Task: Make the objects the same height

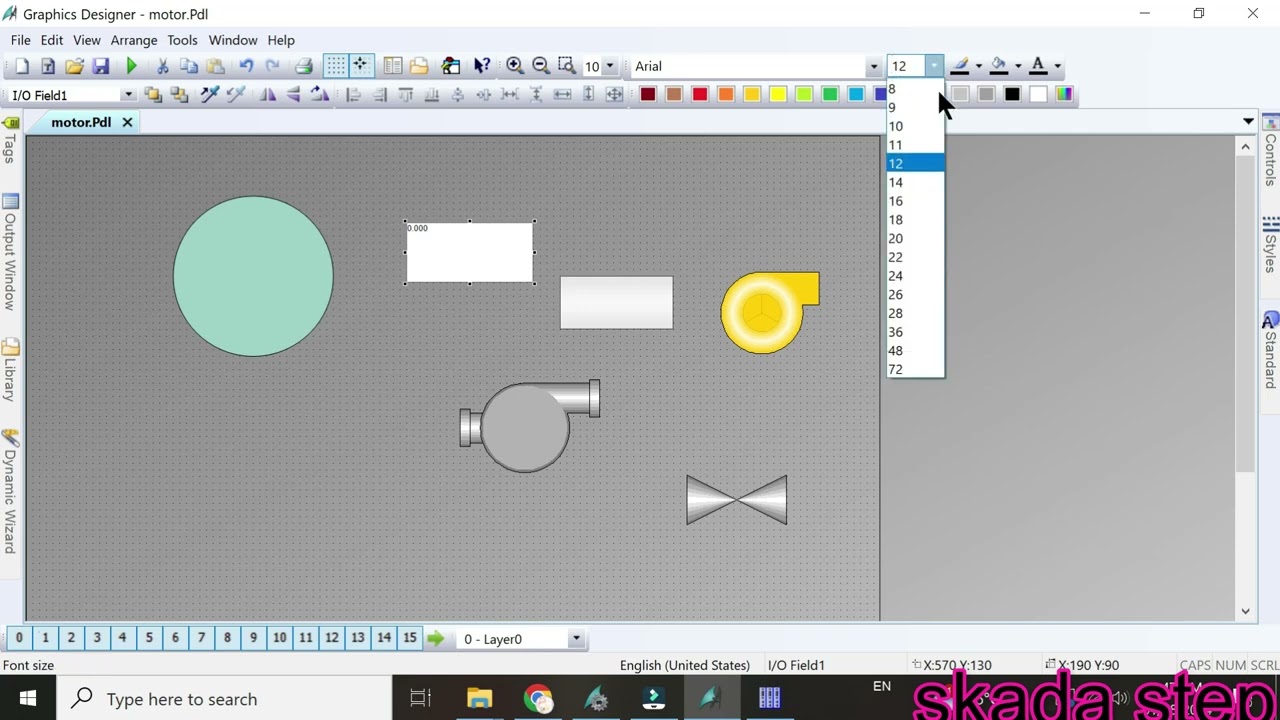Action: (588, 94)
